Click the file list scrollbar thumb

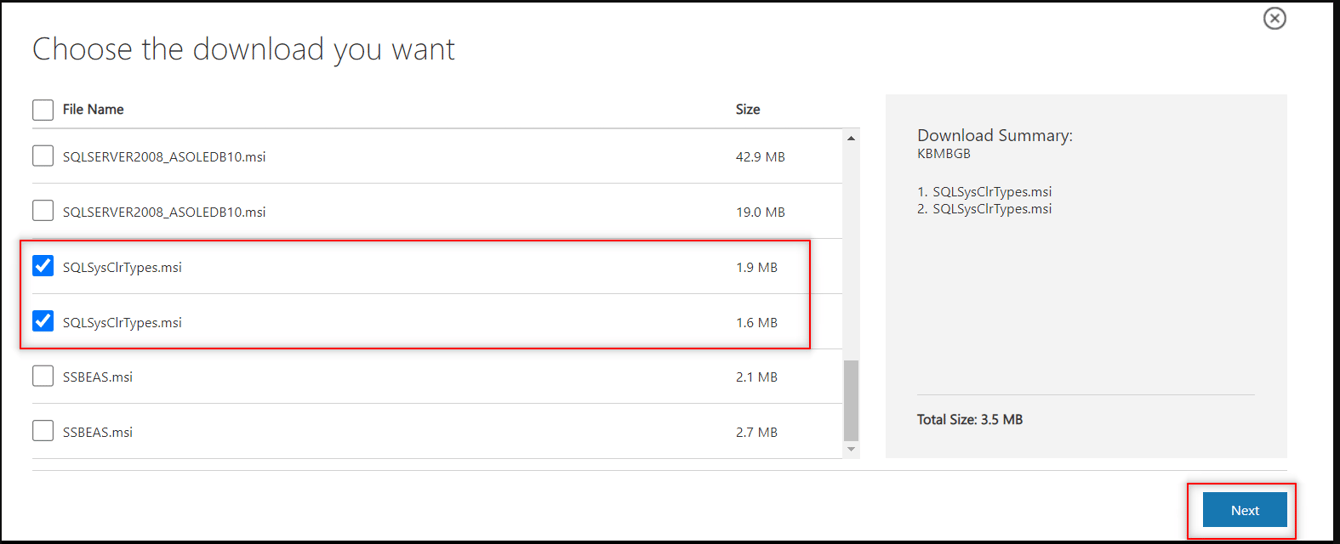tap(851, 400)
